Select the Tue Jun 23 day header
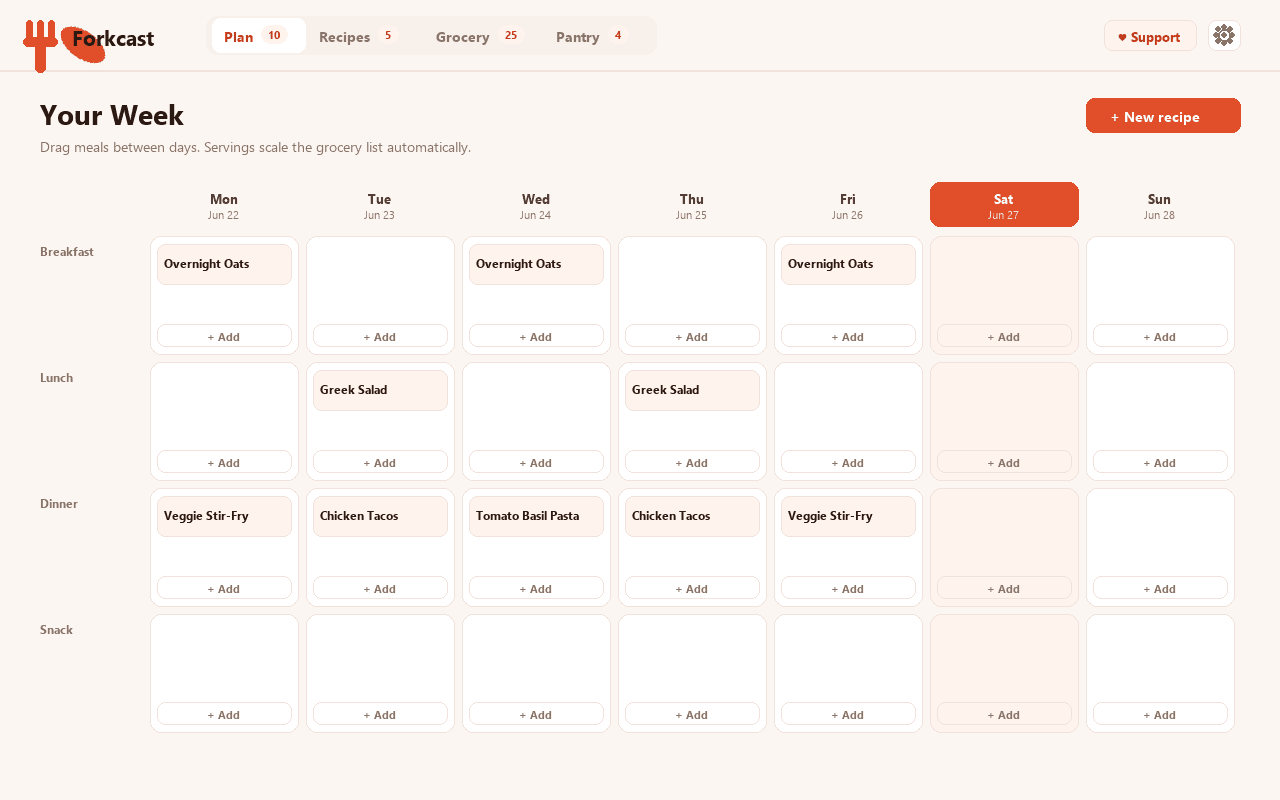 (380, 205)
